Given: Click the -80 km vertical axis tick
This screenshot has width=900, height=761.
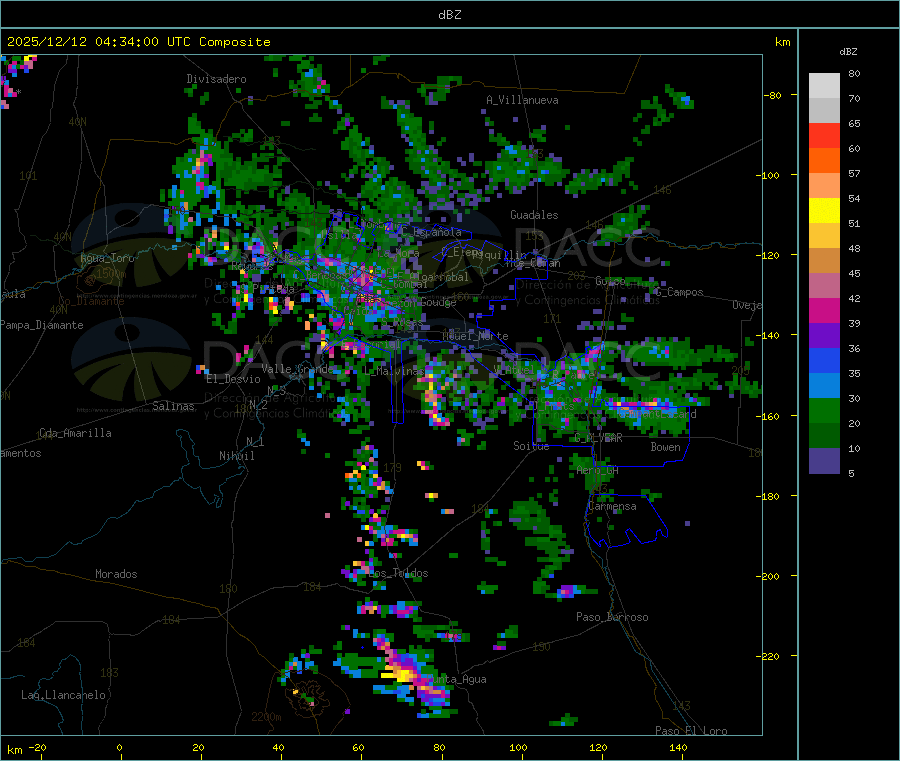Looking at the screenshot, I should [x=773, y=95].
